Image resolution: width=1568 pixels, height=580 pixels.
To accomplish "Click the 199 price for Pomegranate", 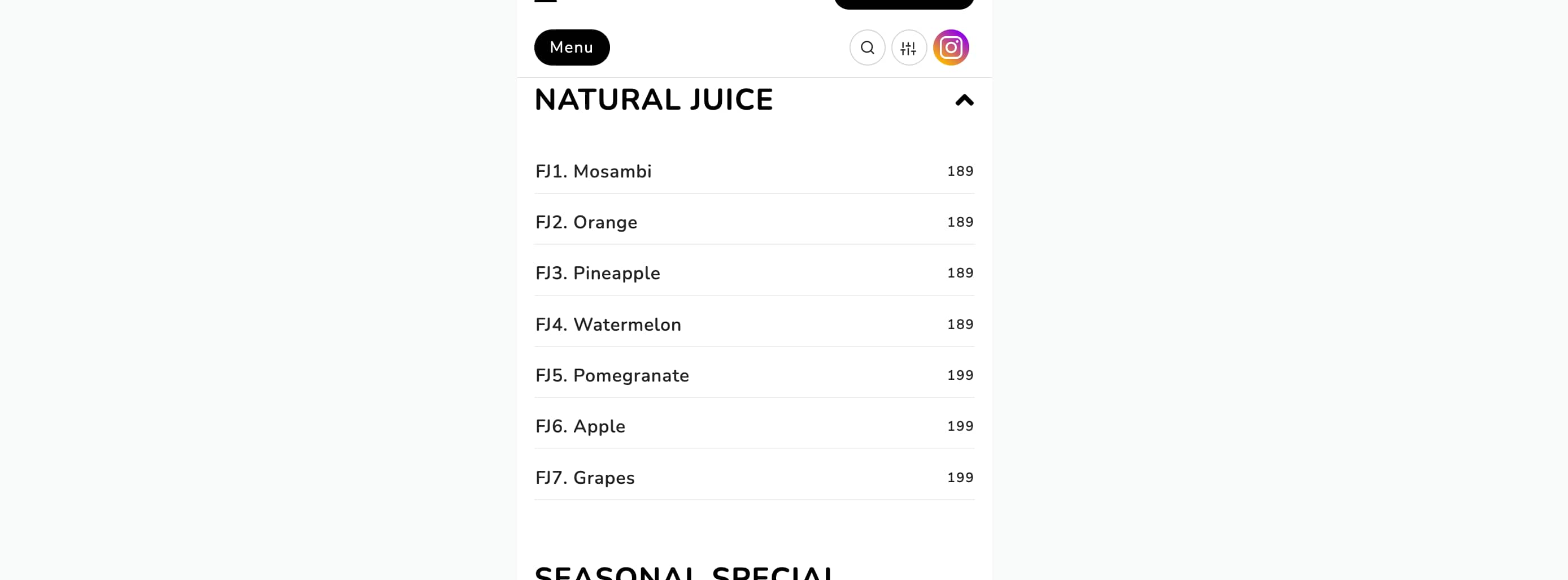I will tap(960, 376).
